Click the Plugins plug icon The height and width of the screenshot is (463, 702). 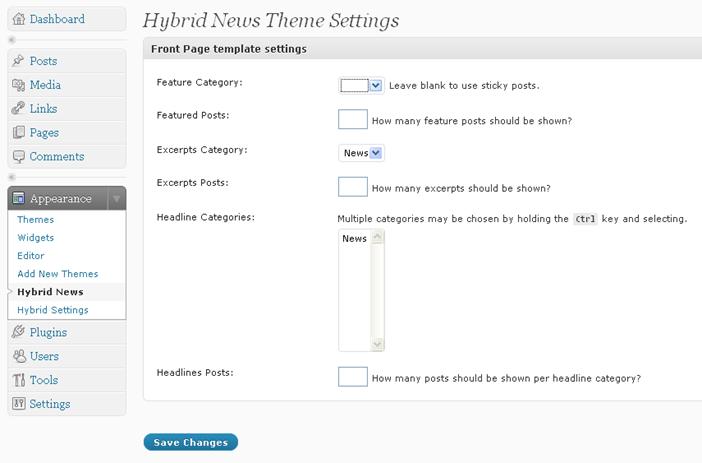18,332
